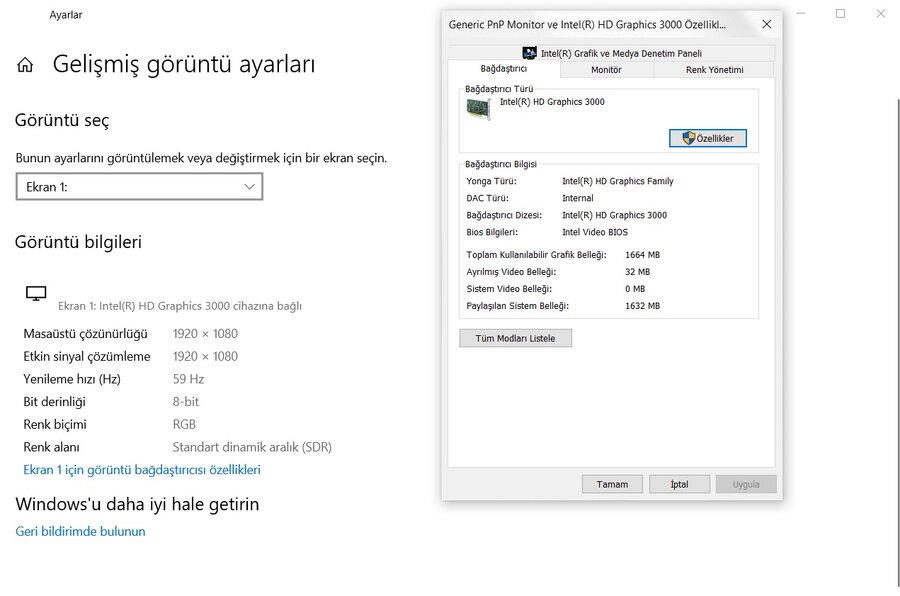Image resolution: width=900 pixels, height=596 pixels.
Task: Select the Bağdaştırıcı tab
Action: (503, 69)
